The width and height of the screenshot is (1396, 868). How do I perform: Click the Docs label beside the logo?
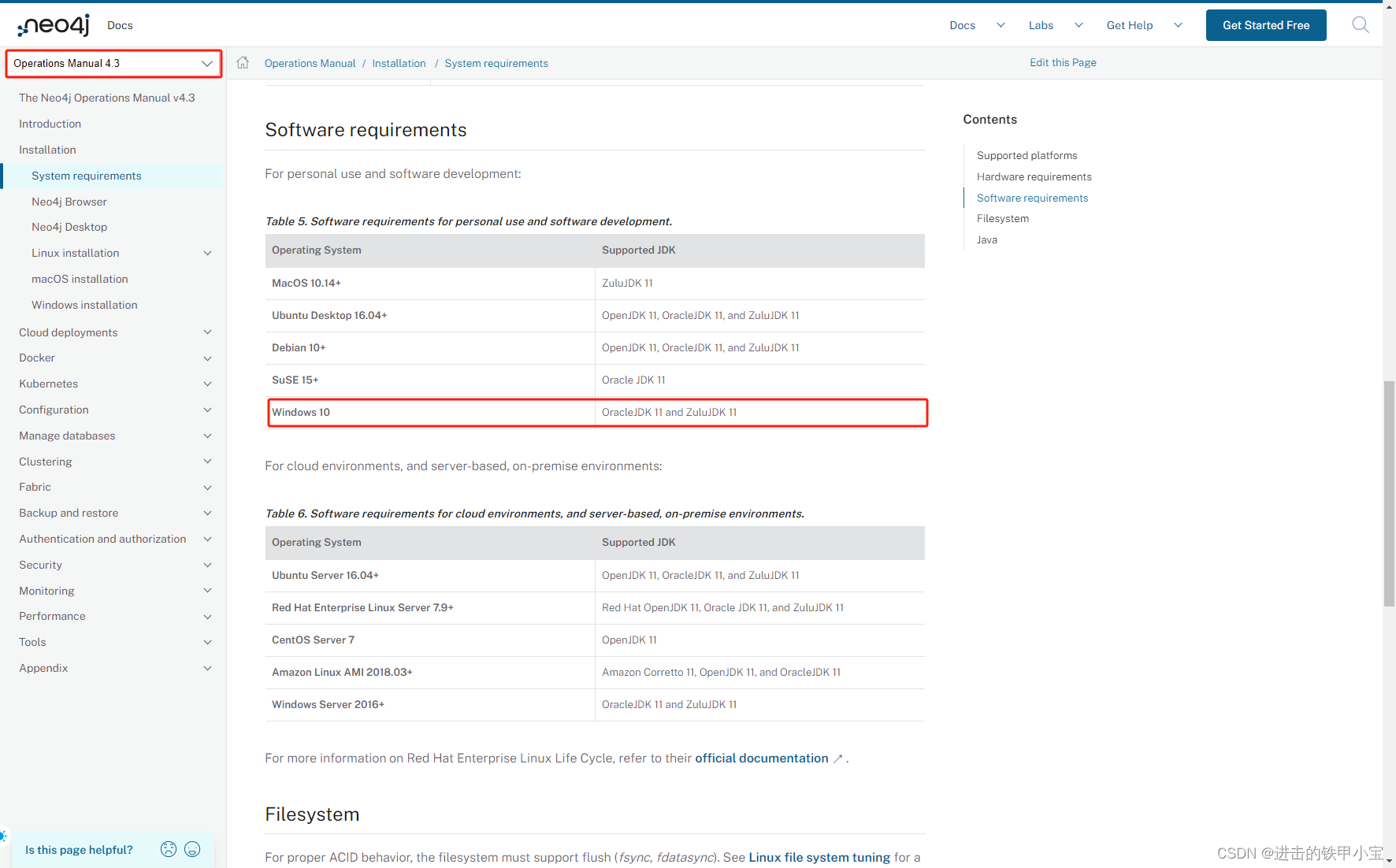(120, 25)
